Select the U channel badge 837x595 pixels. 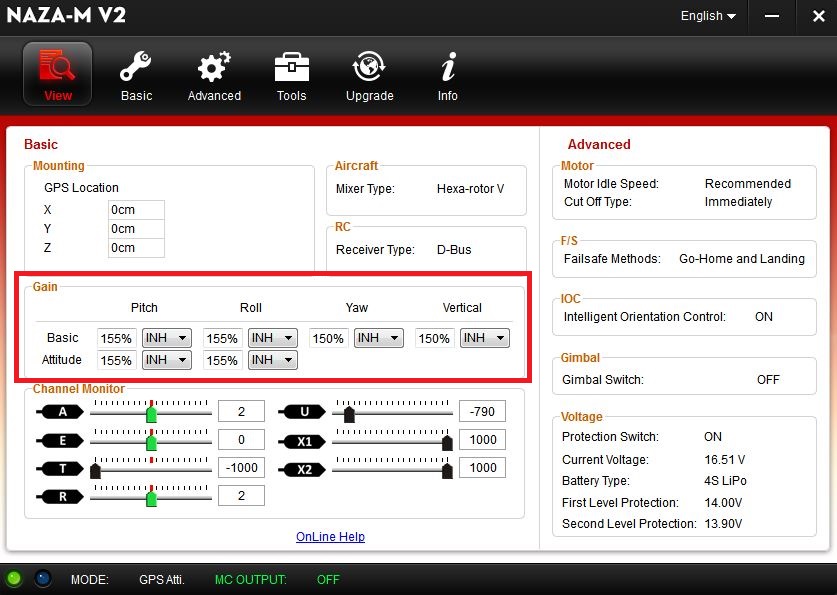302,411
